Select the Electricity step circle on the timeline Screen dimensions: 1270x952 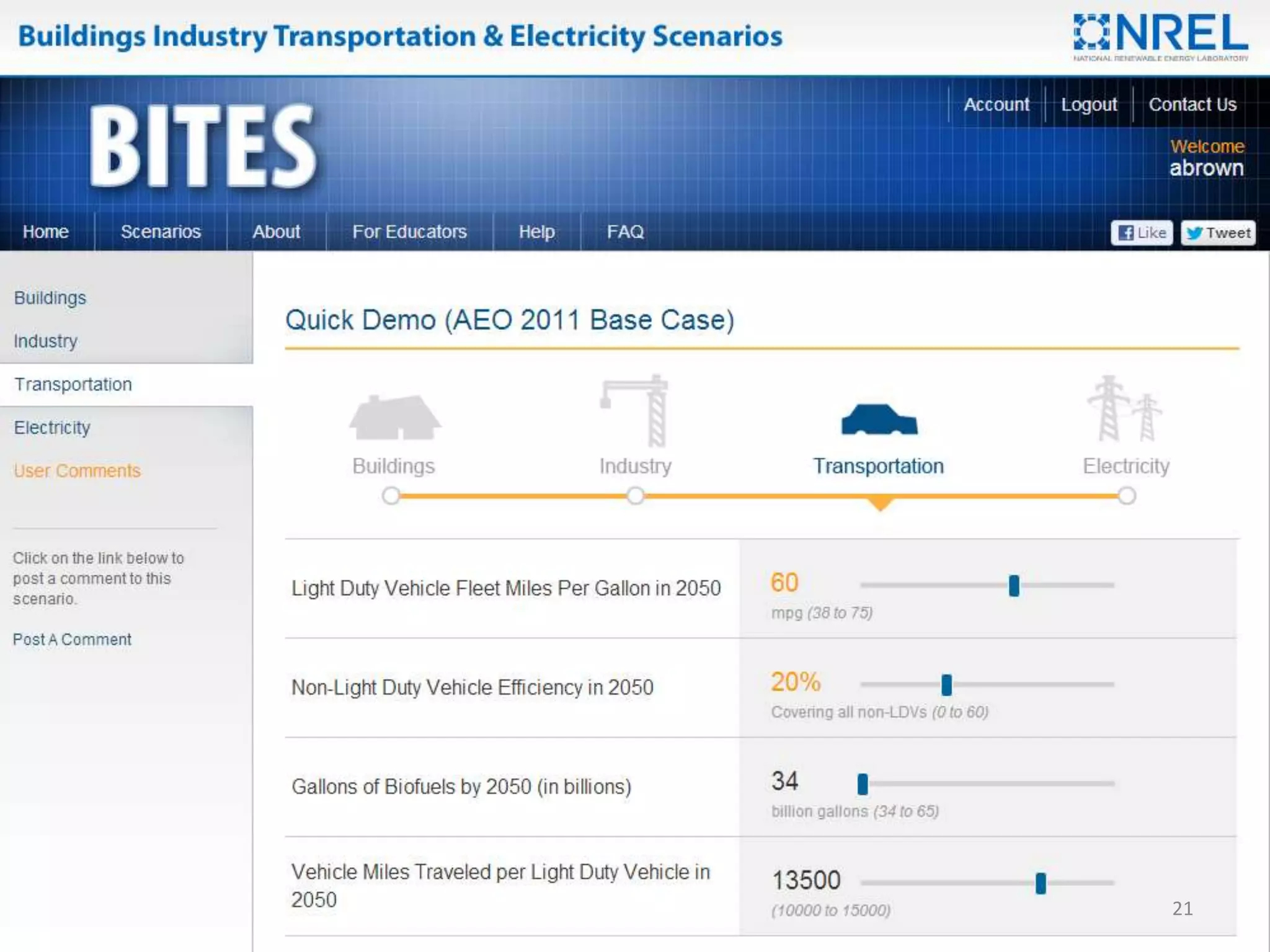pos(1127,496)
